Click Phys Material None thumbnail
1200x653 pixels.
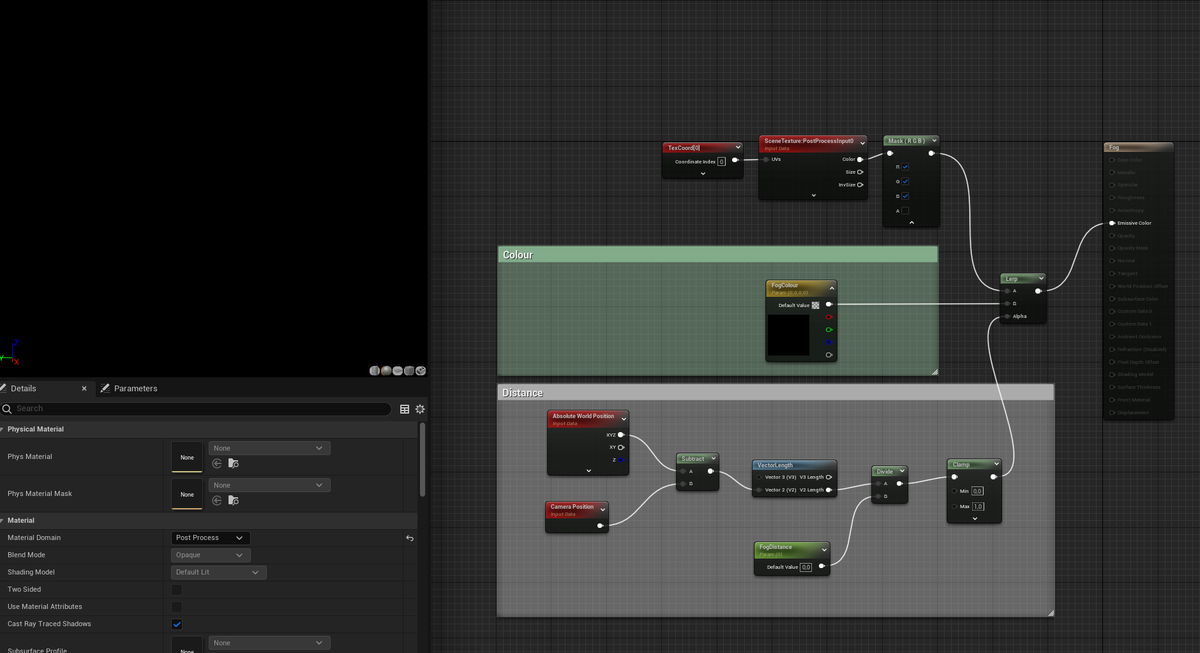(x=187, y=457)
